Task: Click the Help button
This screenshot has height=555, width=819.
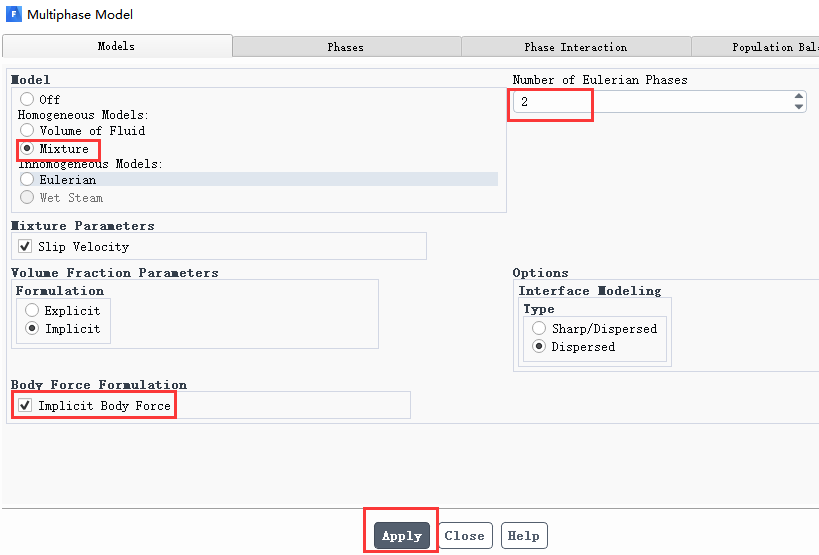Action: click(523, 536)
